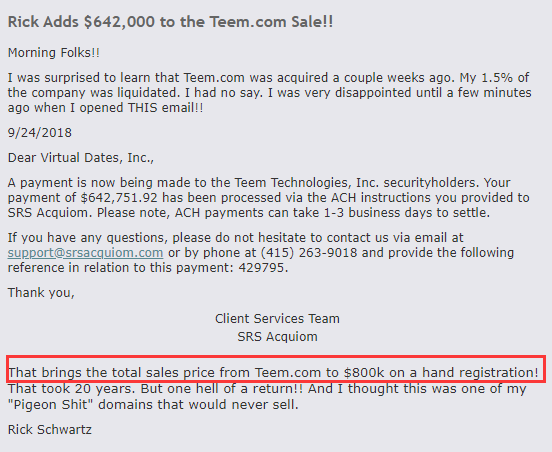The image size is (552, 452).
Task: Select the 9/24/2018 date line
Action: point(40,133)
